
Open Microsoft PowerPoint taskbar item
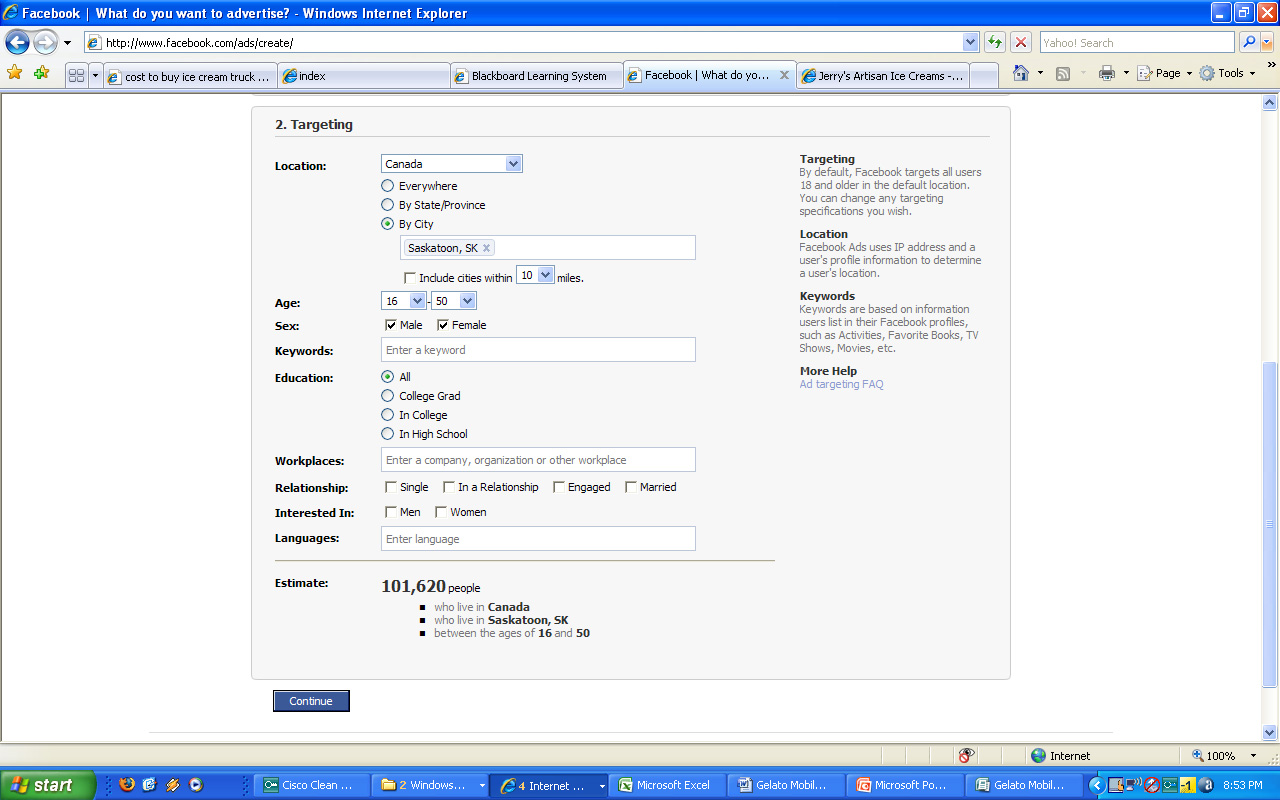(x=905, y=785)
